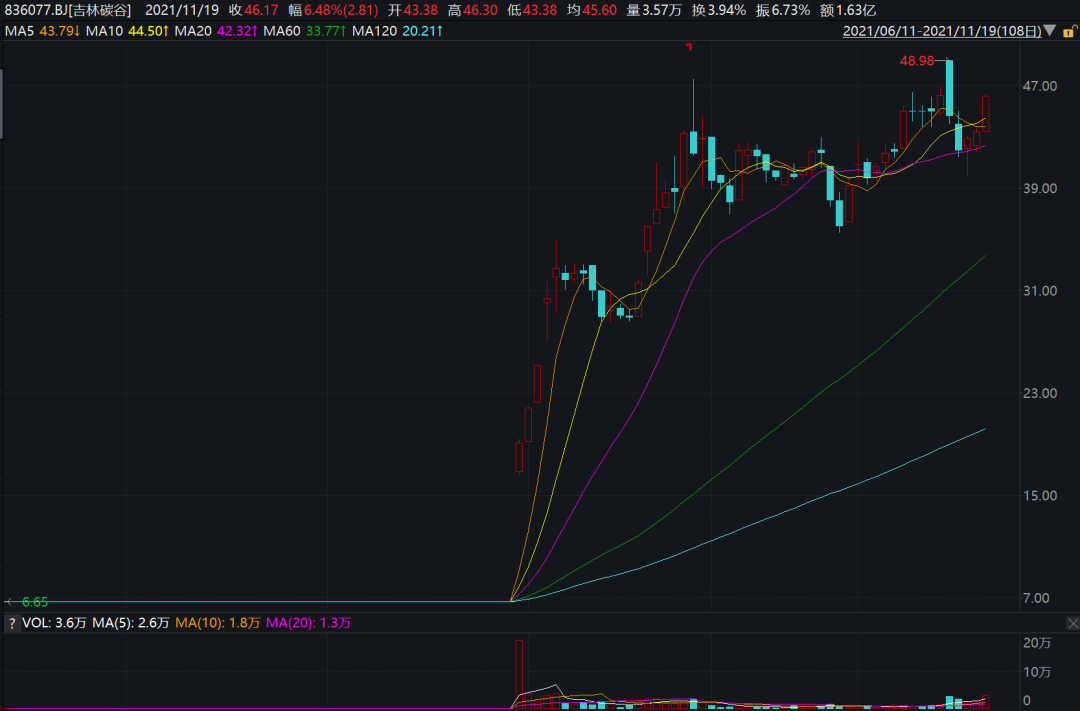Click the 47.00 price axis label
Image resolution: width=1080 pixels, height=711 pixels.
(x=1040, y=86)
